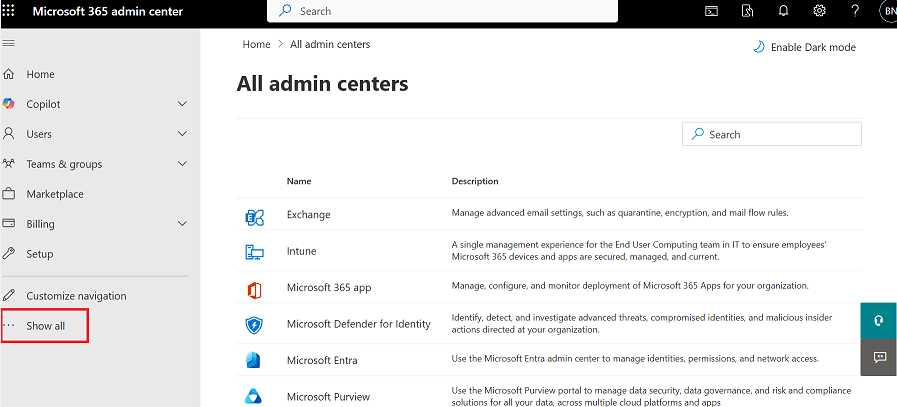The width and height of the screenshot is (897, 407).
Task: Open Copilot in the sidebar
Action: click(43, 104)
